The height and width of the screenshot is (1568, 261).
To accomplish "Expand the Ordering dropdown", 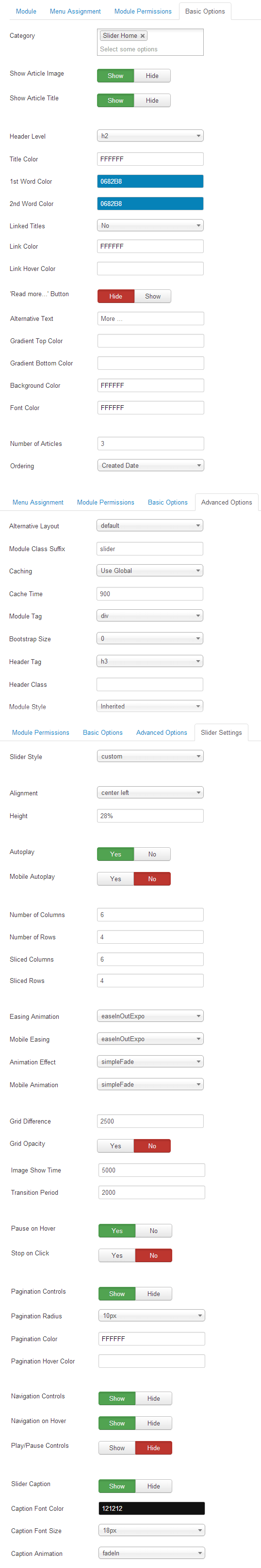I will [150, 466].
